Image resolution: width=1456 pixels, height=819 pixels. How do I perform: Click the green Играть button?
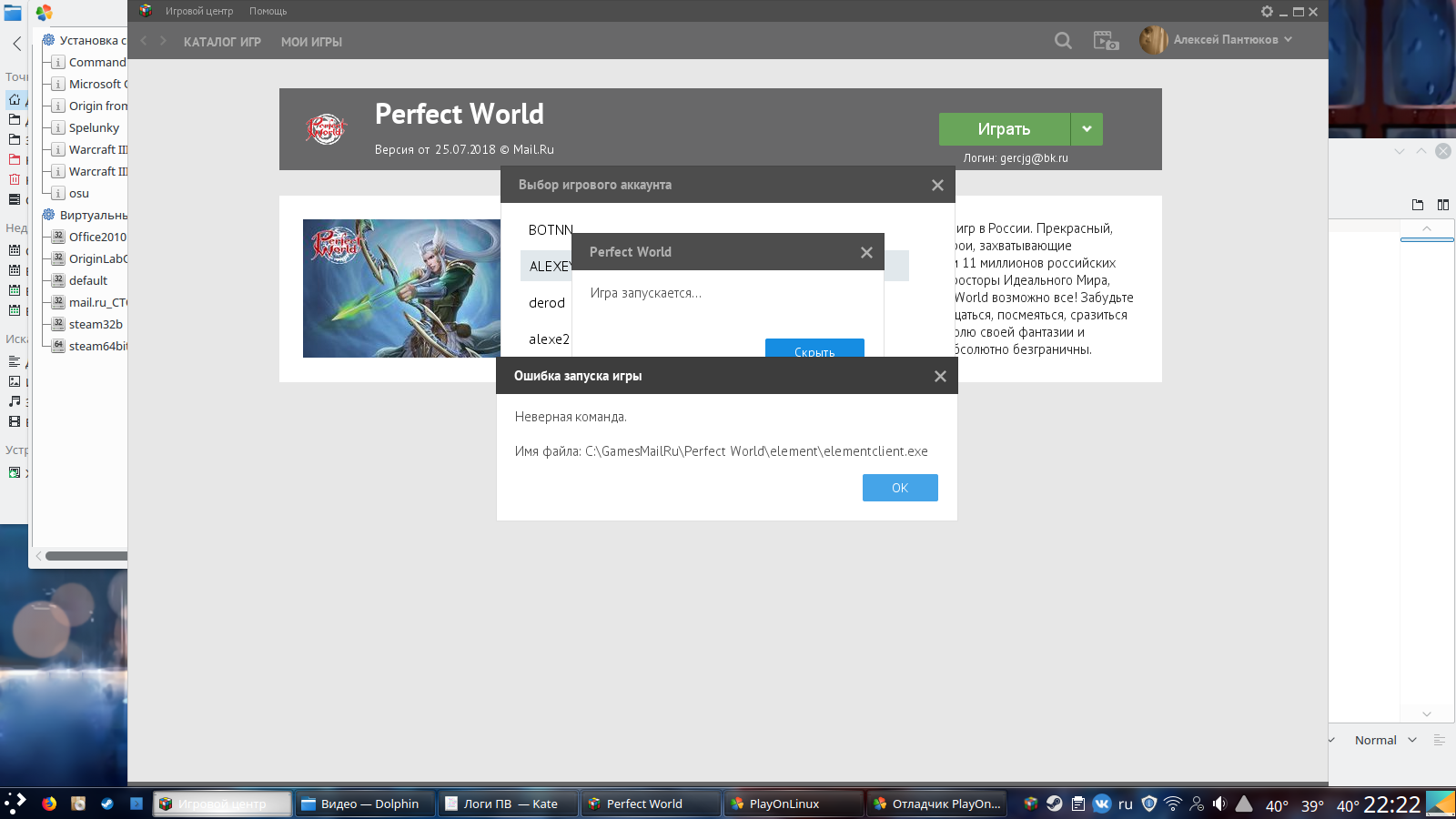(x=1004, y=129)
